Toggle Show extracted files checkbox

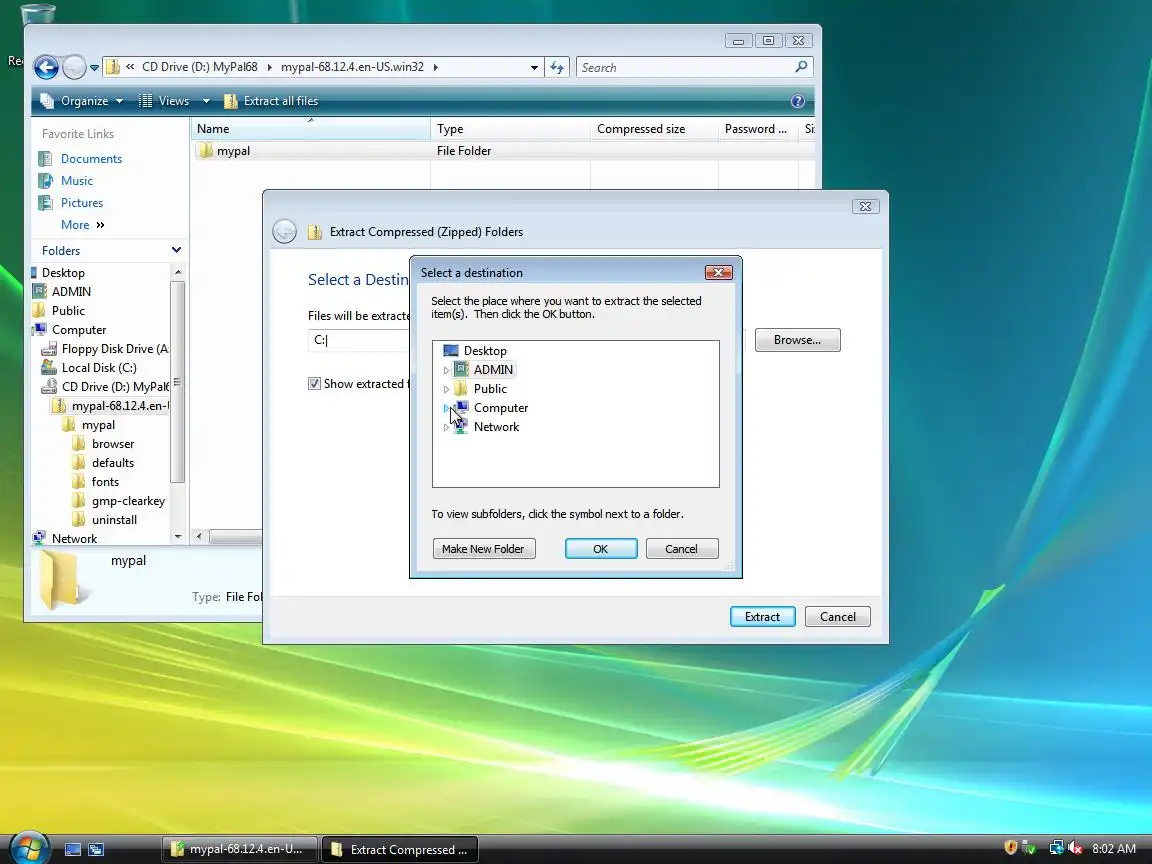(x=314, y=384)
